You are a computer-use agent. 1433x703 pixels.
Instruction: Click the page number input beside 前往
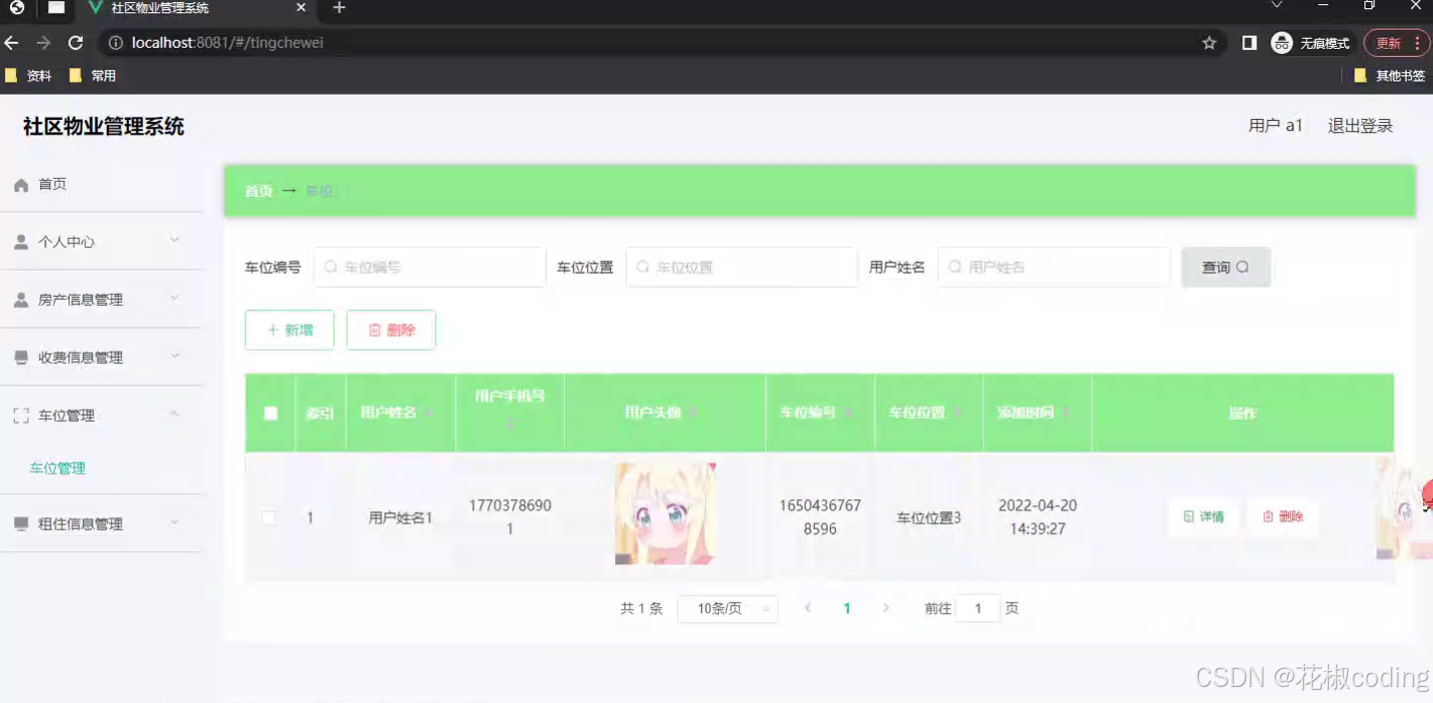click(x=977, y=607)
